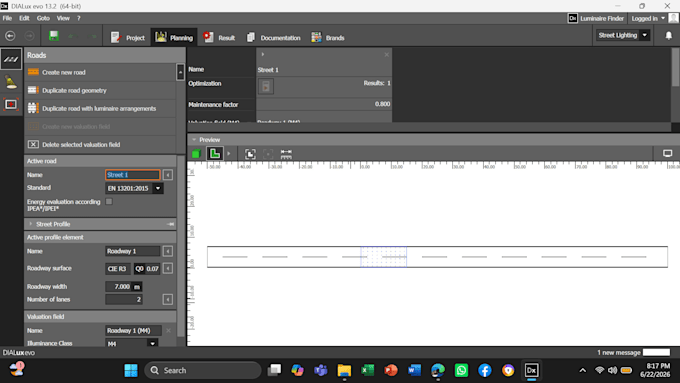Edit valuation field name Roadway 1 (M4)
Screen dimensions: 680x383
click(x=134, y=331)
